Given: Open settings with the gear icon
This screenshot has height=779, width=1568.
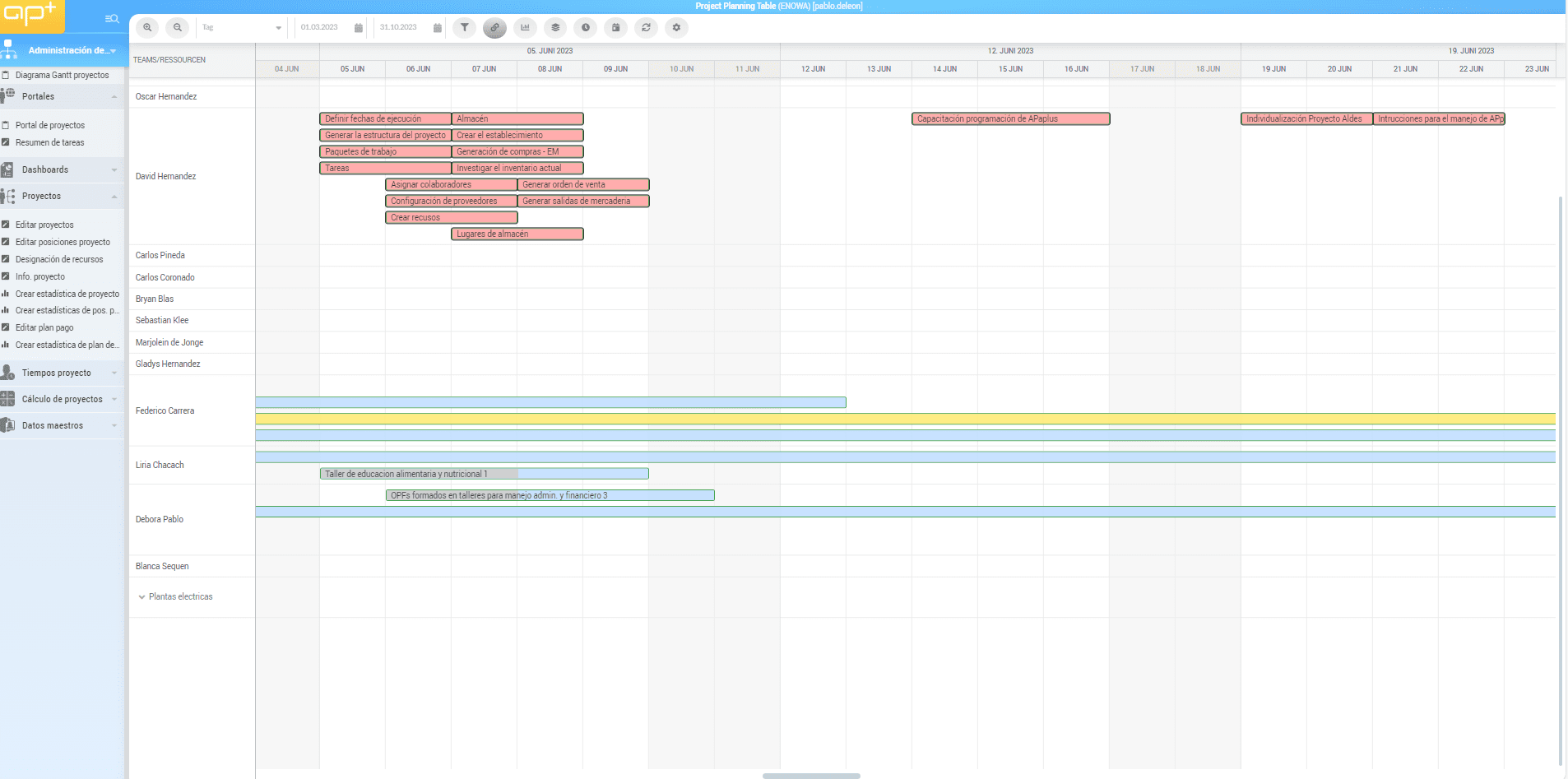Looking at the screenshot, I should (676, 28).
